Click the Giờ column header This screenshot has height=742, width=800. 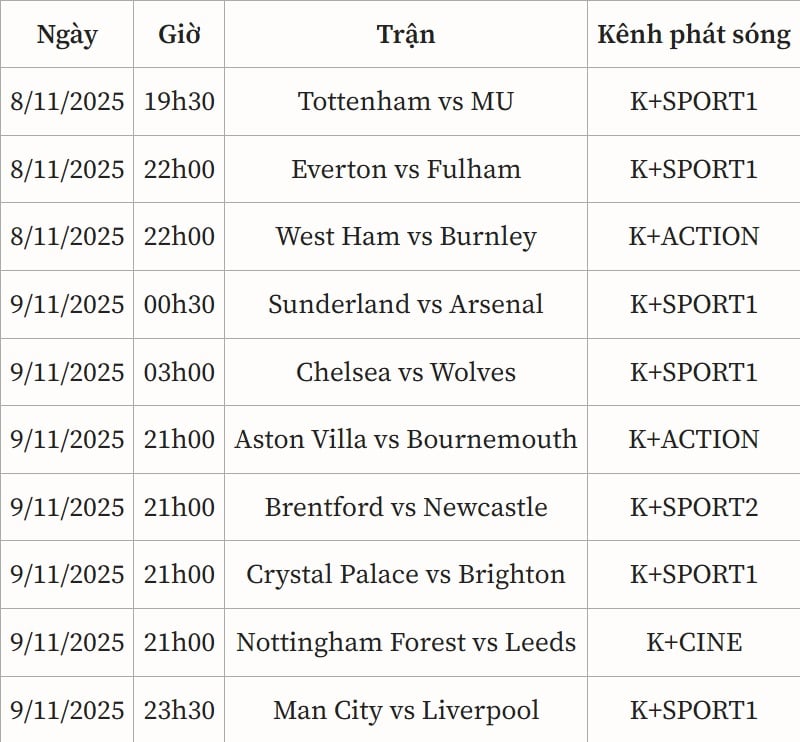(x=179, y=34)
